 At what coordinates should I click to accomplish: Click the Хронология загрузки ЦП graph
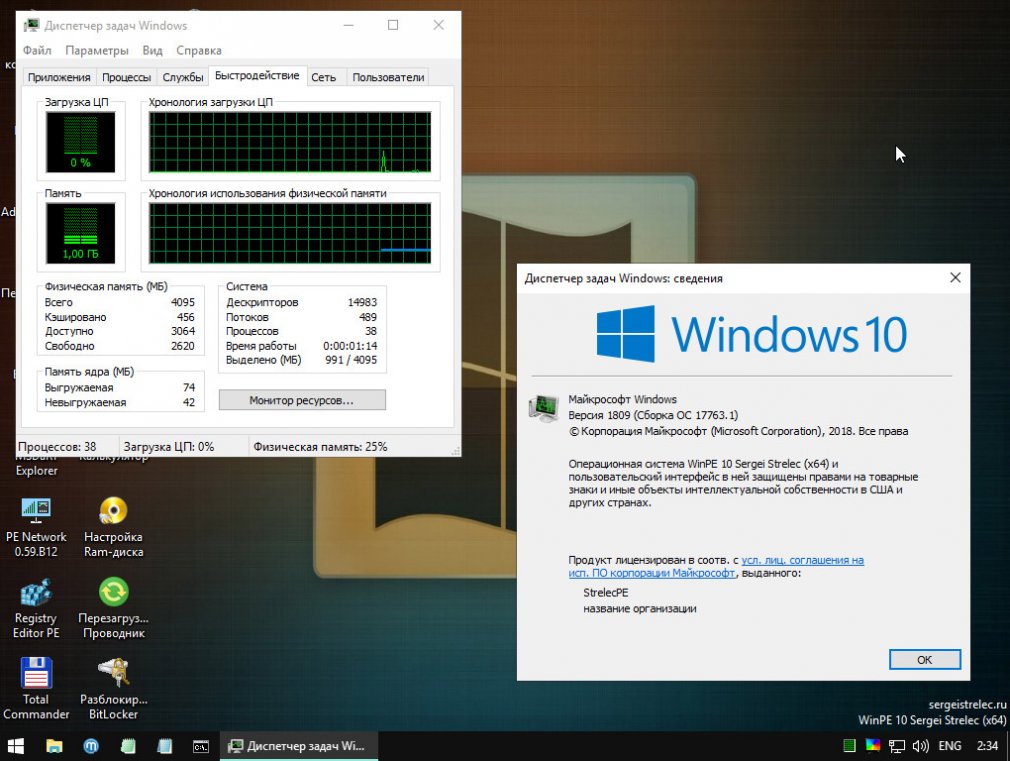coord(290,142)
